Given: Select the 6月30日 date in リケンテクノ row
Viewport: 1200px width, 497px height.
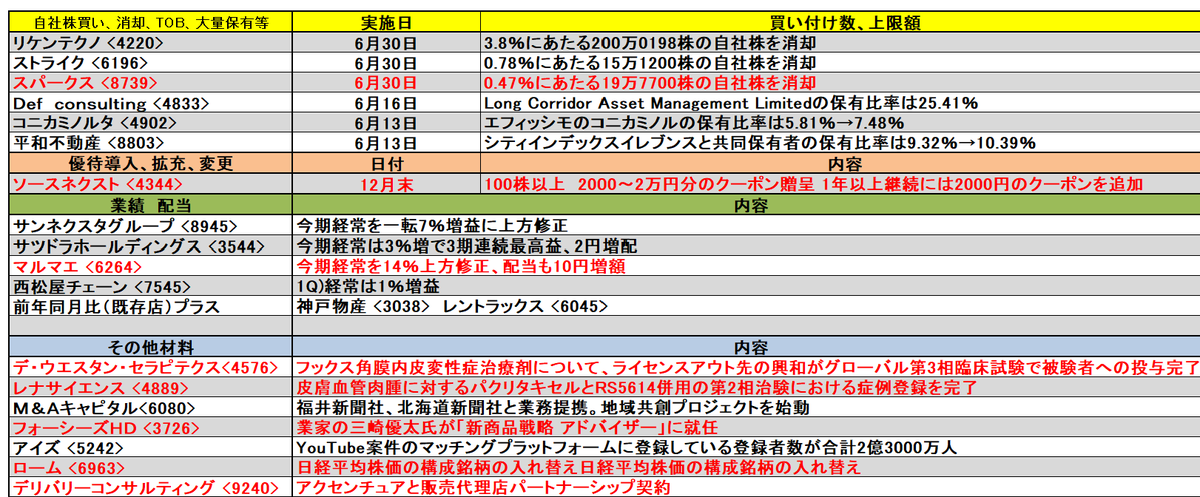Looking at the screenshot, I should coord(385,44).
